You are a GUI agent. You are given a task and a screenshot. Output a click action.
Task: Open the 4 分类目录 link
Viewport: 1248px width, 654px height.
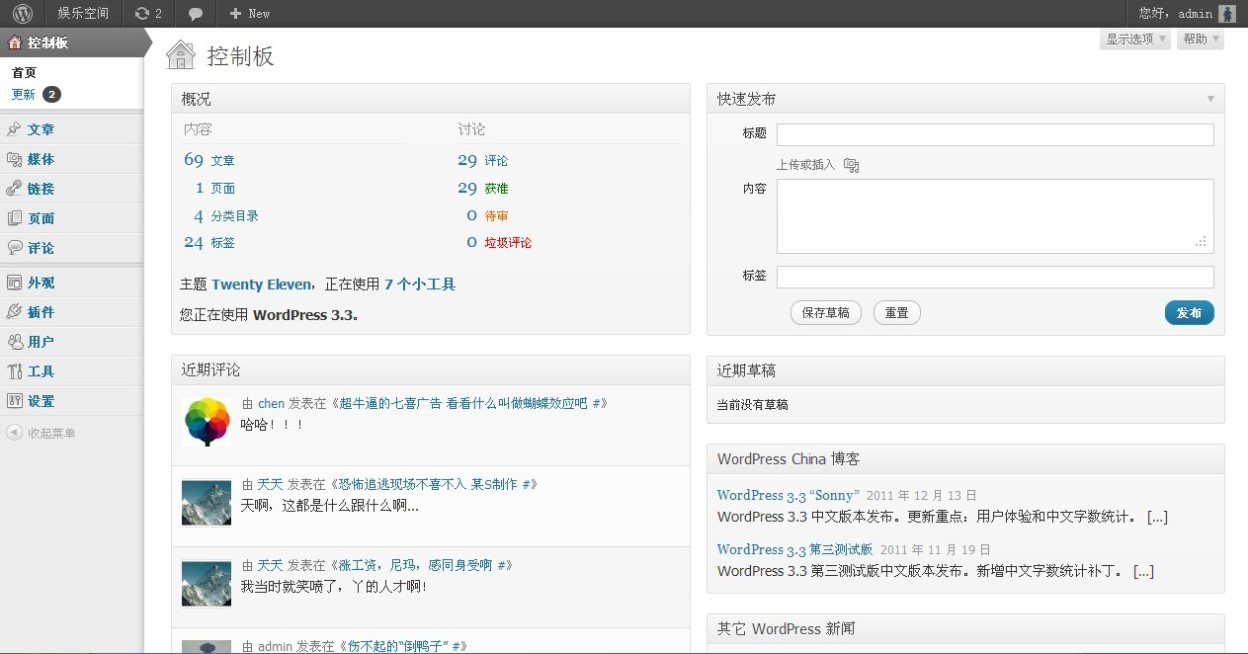pos(226,215)
